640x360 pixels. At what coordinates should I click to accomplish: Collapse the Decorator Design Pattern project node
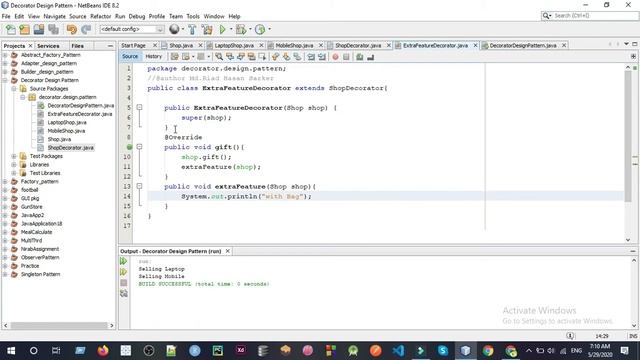pos(5,80)
